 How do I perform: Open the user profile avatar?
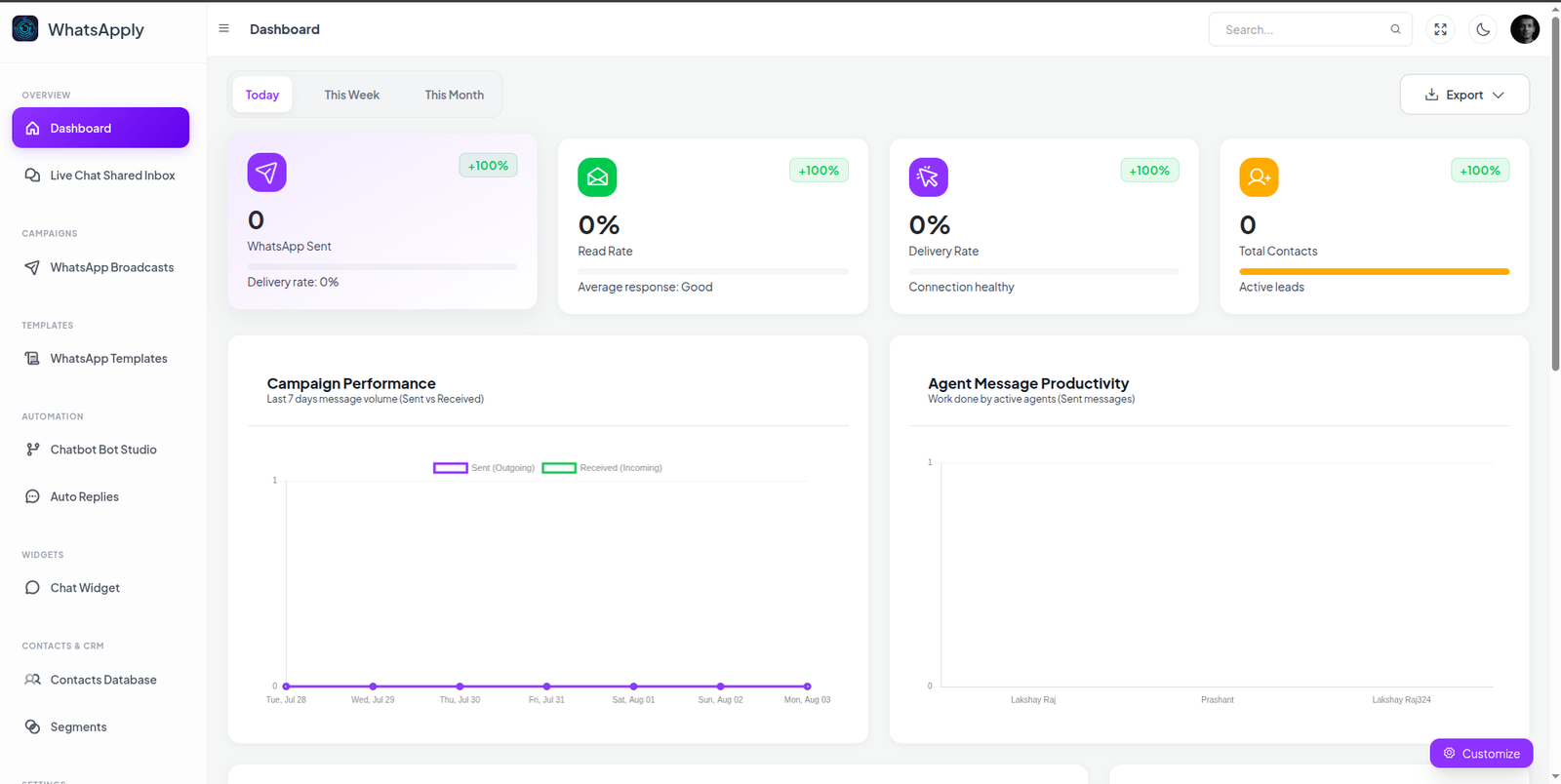click(1525, 29)
